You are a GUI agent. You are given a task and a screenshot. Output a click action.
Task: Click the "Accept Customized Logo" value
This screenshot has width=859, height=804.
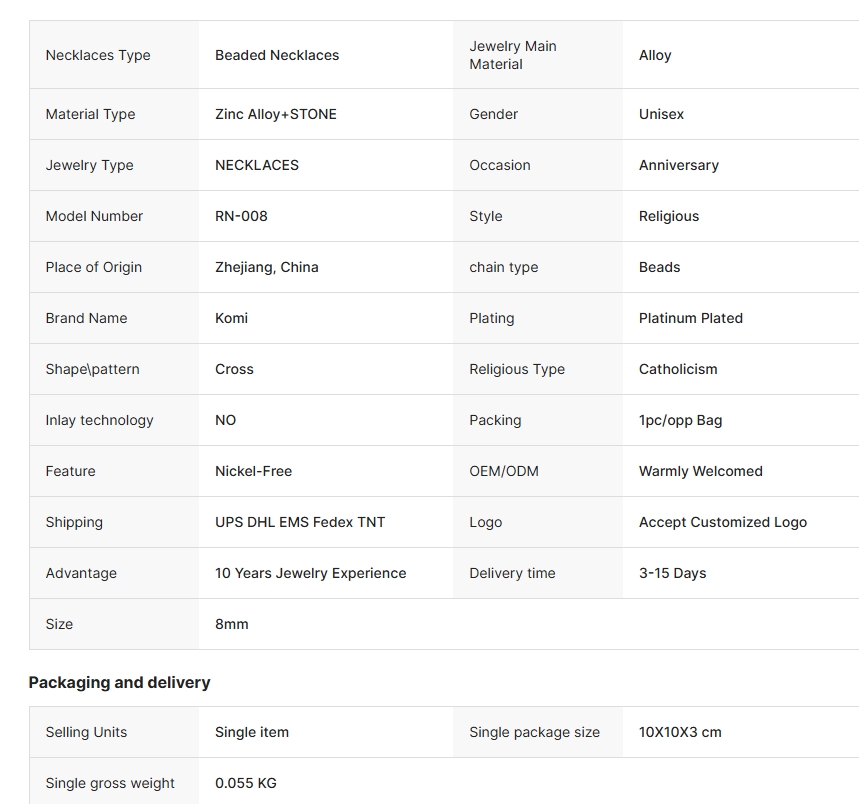[x=723, y=522]
